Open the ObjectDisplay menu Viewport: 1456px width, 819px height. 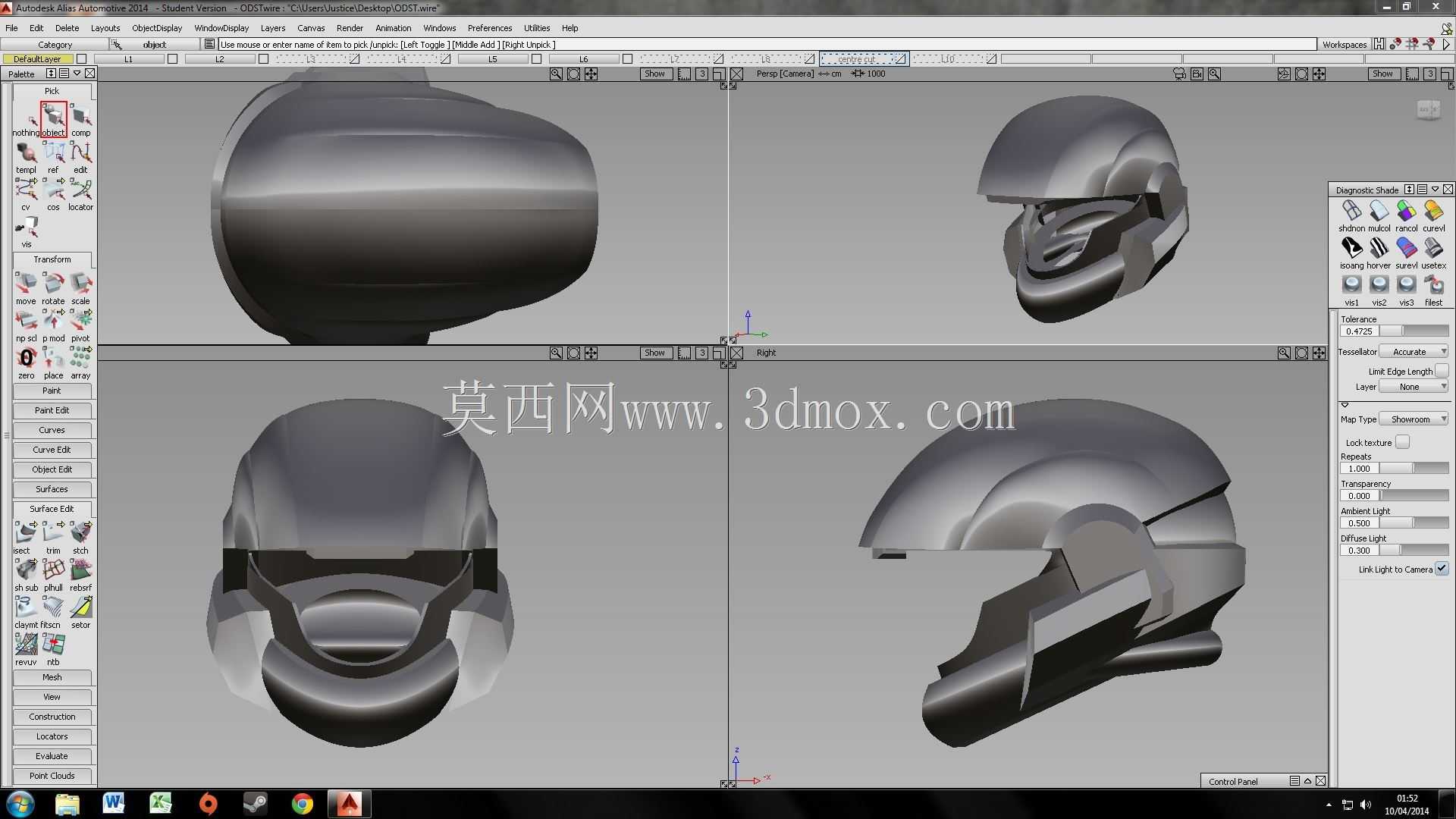[157, 28]
